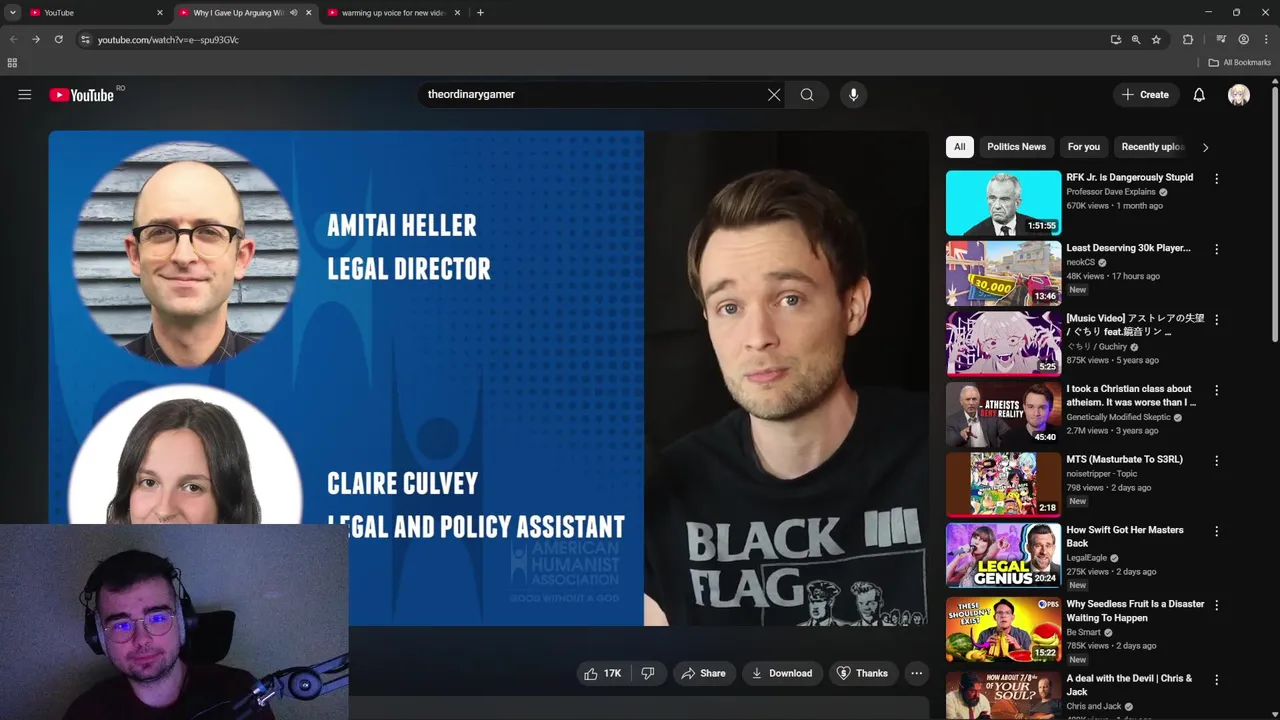This screenshot has height=720, width=1280.
Task: View site information icon in the address bar
Action: tap(85, 39)
